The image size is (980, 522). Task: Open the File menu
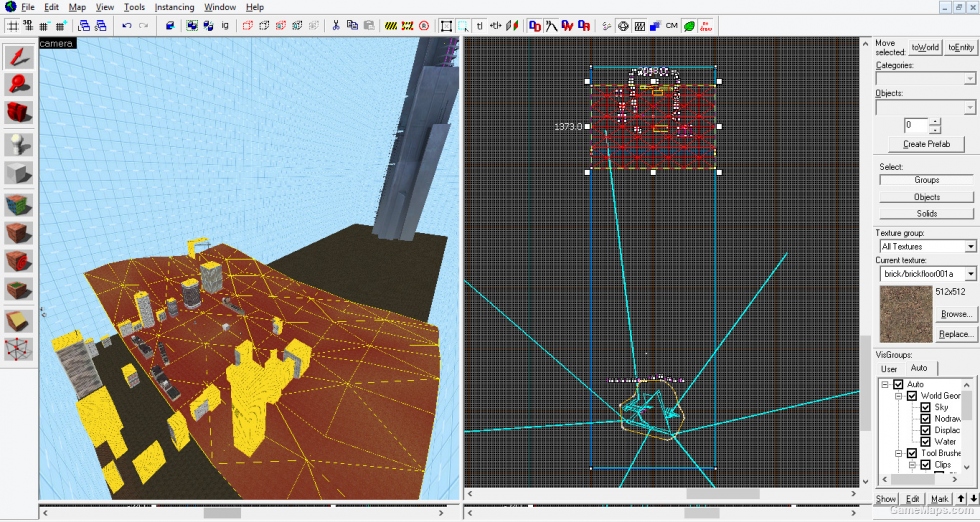28,7
